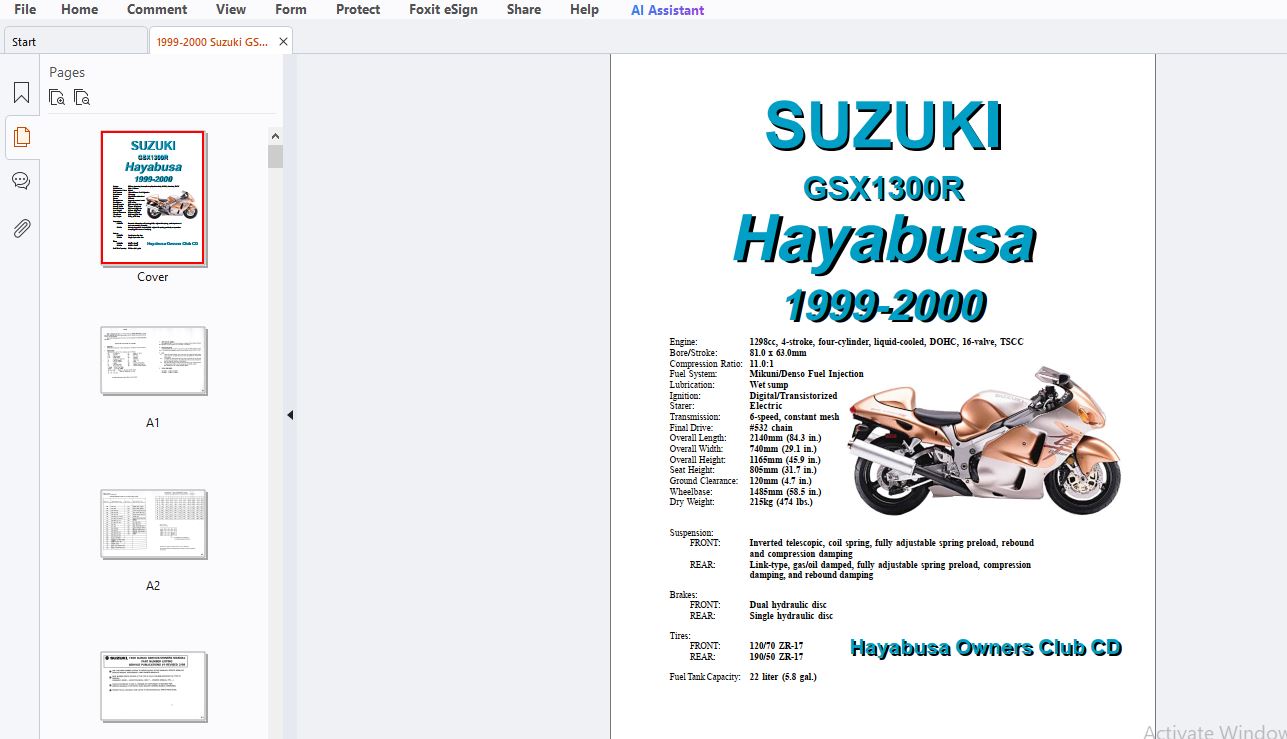Click the '2140mm (84.3 in.)' overall length
The width and height of the screenshot is (1287, 739).
785,438
